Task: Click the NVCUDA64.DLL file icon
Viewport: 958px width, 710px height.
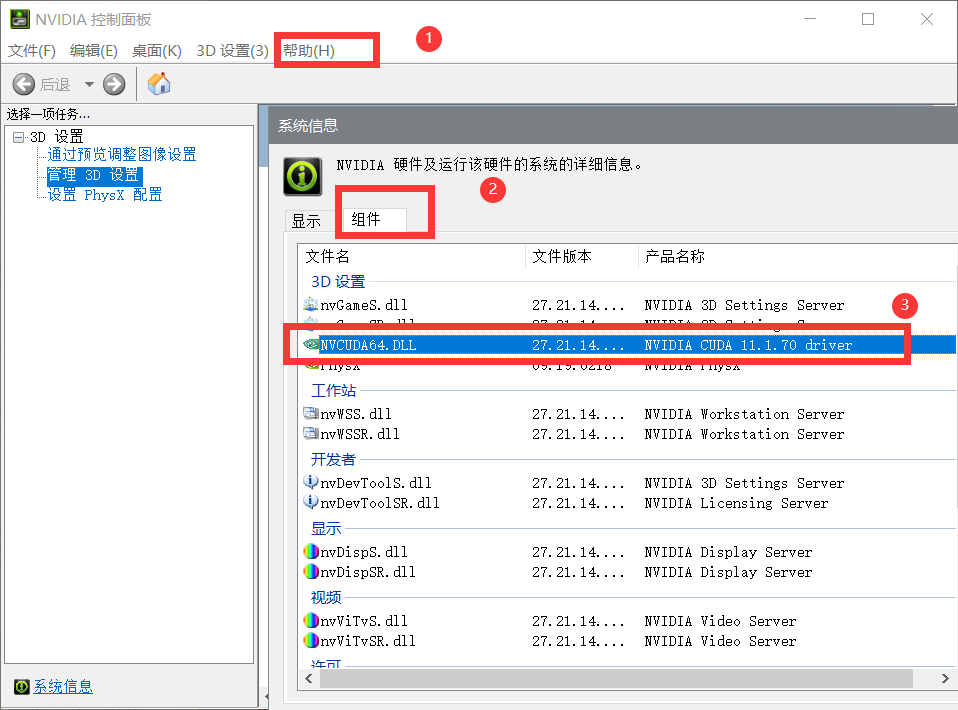Action: (311, 343)
